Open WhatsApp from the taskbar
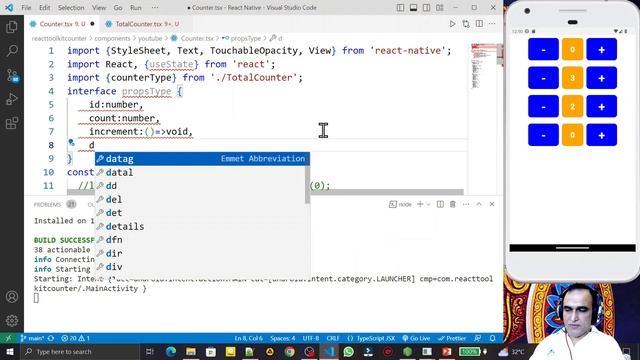Image resolution: width=640 pixels, height=360 pixels. (348, 351)
